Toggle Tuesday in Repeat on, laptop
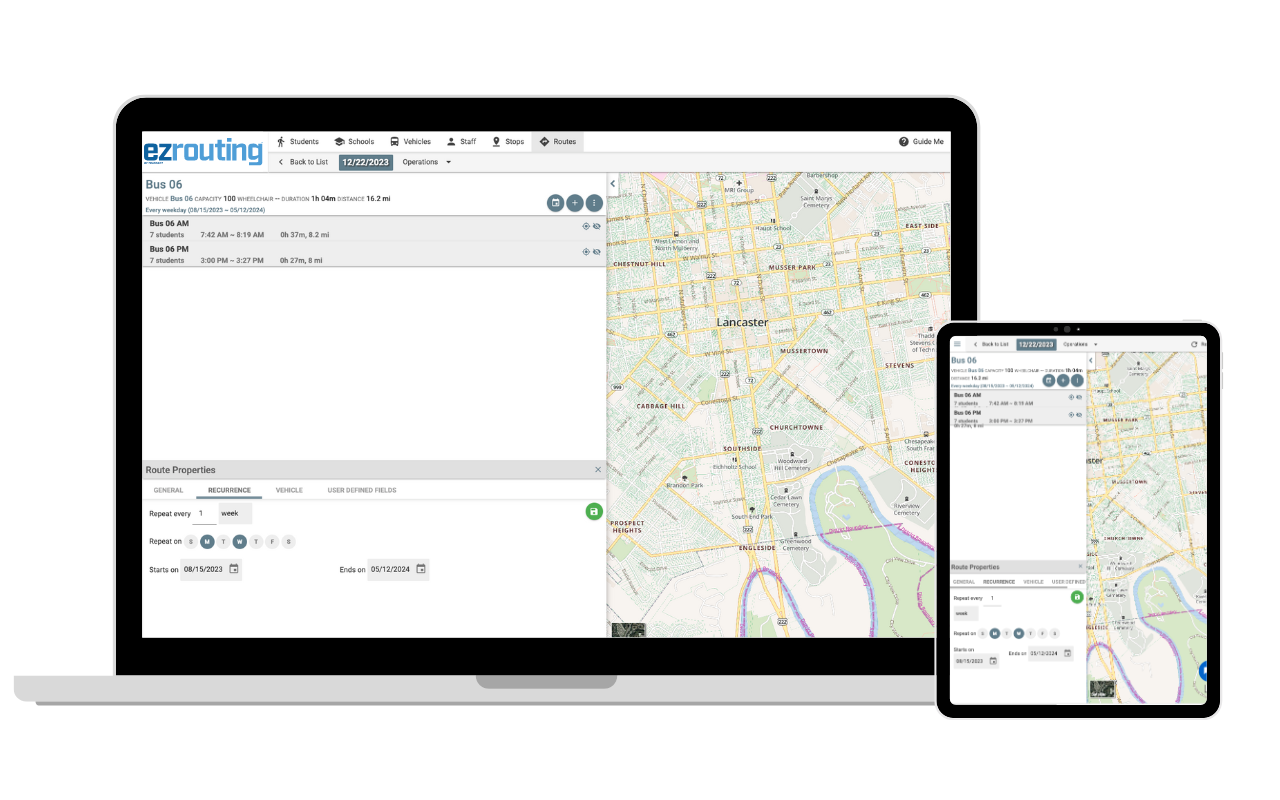The height and width of the screenshot is (800, 1280). click(223, 542)
